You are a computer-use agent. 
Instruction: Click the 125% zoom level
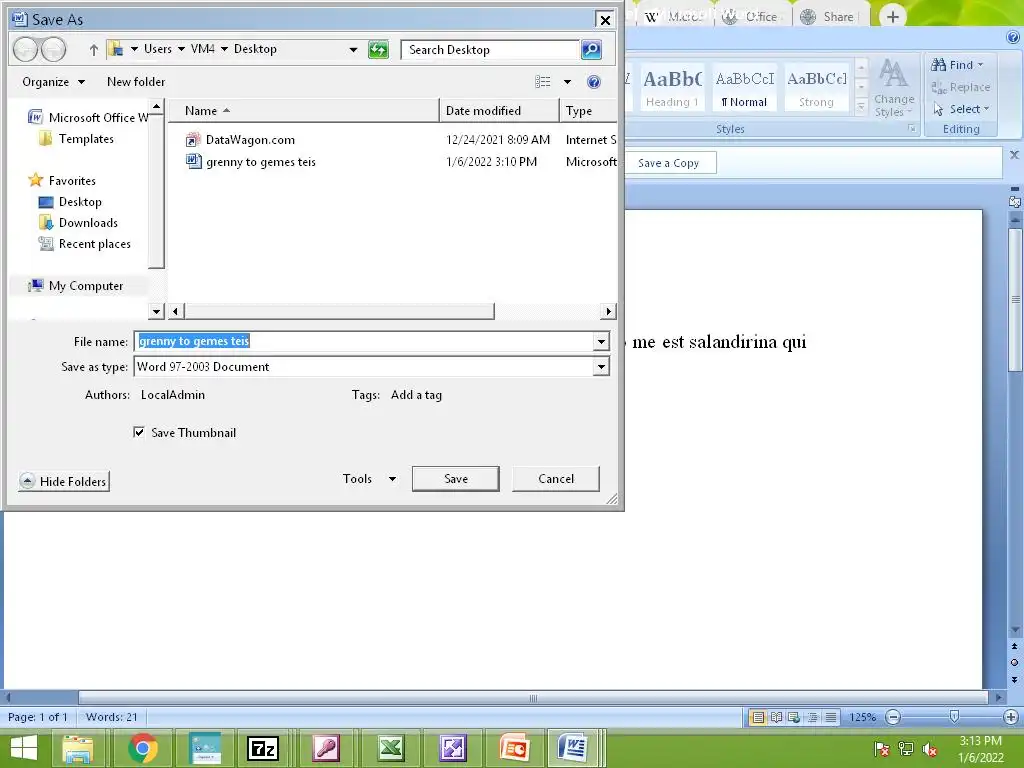[862, 717]
